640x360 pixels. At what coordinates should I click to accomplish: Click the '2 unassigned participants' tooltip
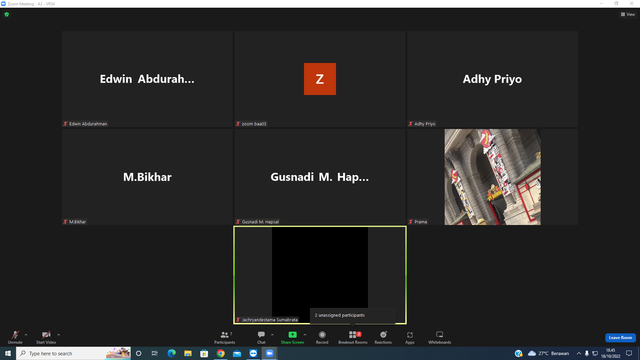point(353,315)
